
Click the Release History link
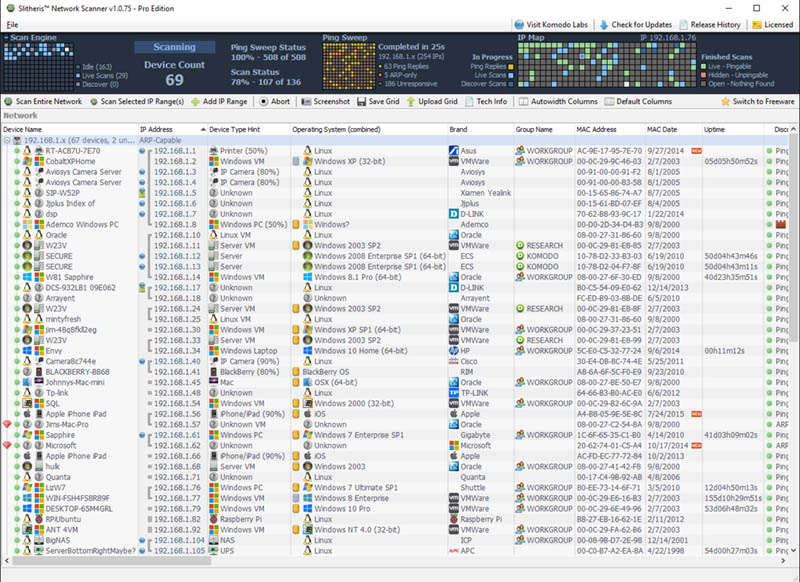pos(686,24)
